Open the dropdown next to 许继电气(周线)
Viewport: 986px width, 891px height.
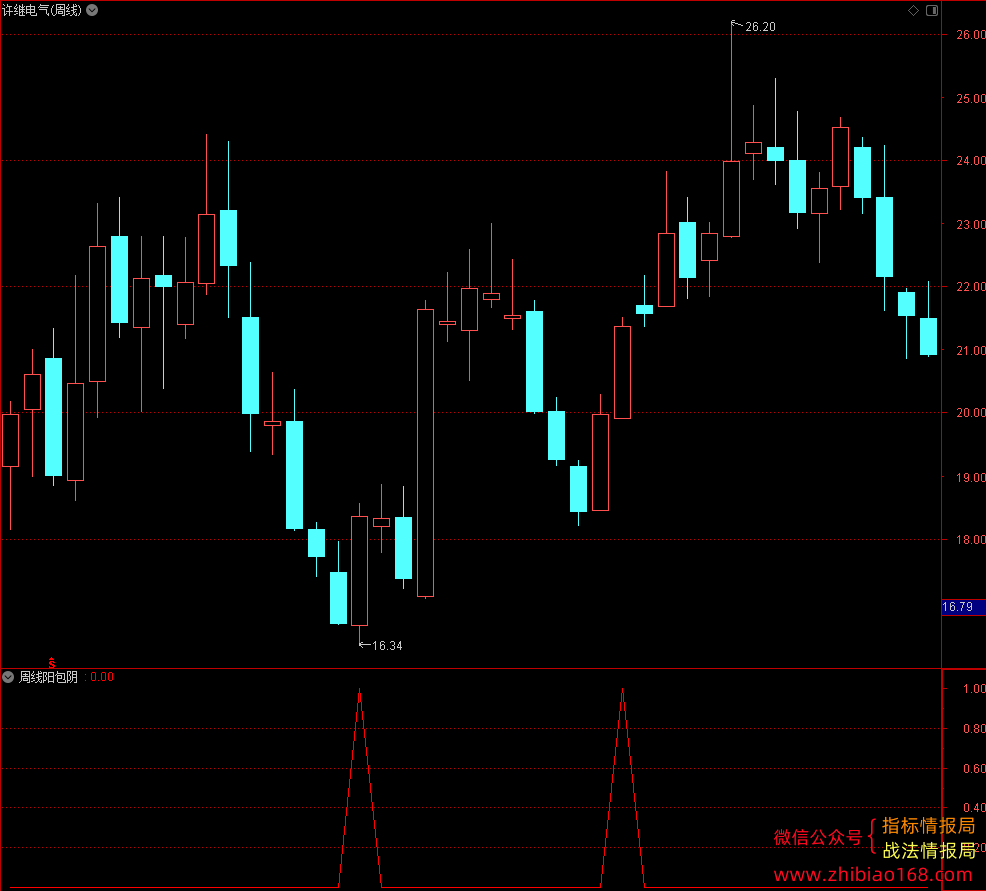coord(92,10)
